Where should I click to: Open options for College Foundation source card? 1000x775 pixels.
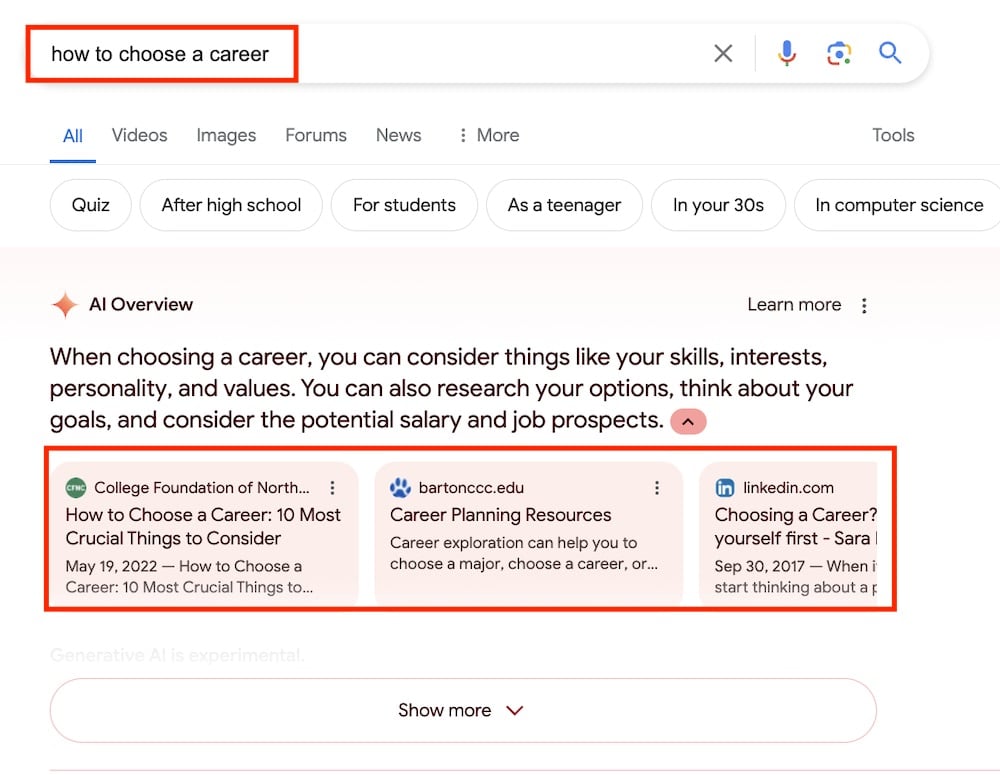click(333, 488)
